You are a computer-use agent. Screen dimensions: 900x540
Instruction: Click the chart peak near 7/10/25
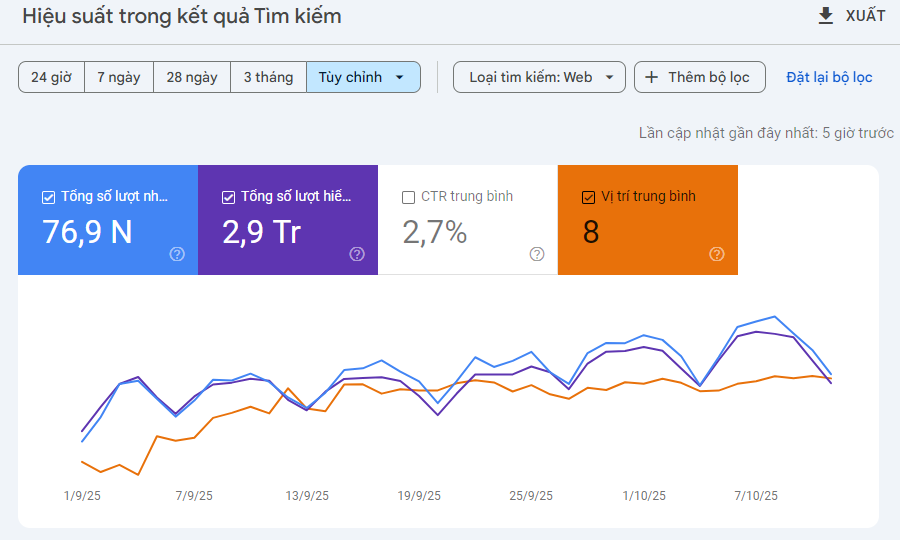pyautogui.click(x=774, y=316)
